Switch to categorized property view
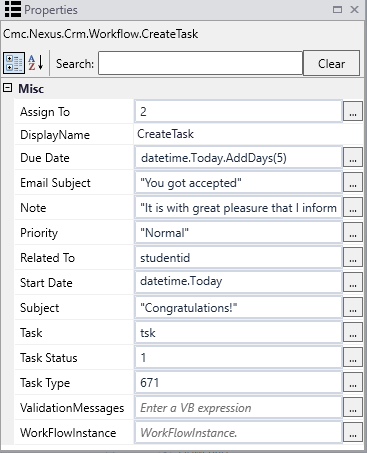 pyautogui.click(x=14, y=63)
